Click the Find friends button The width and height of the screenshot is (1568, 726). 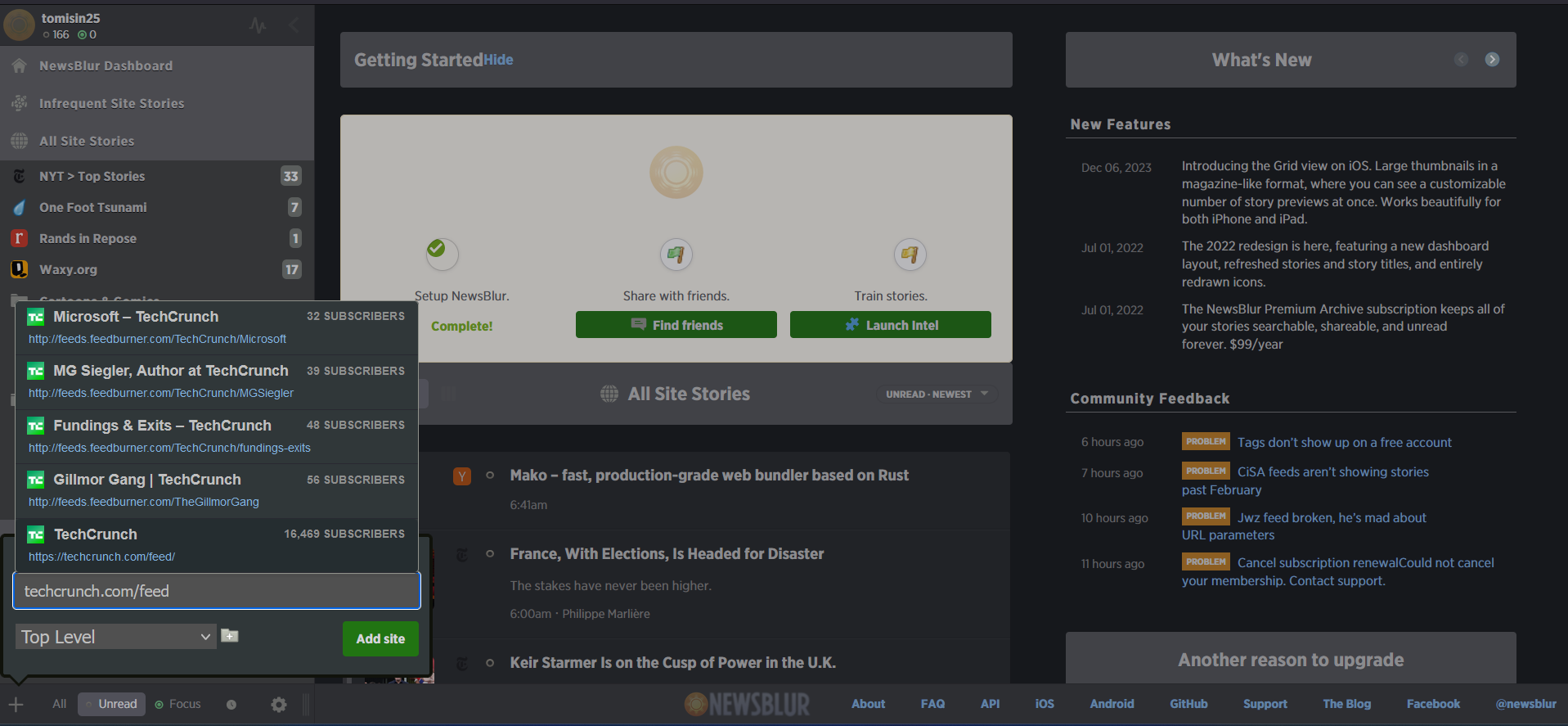tap(676, 325)
